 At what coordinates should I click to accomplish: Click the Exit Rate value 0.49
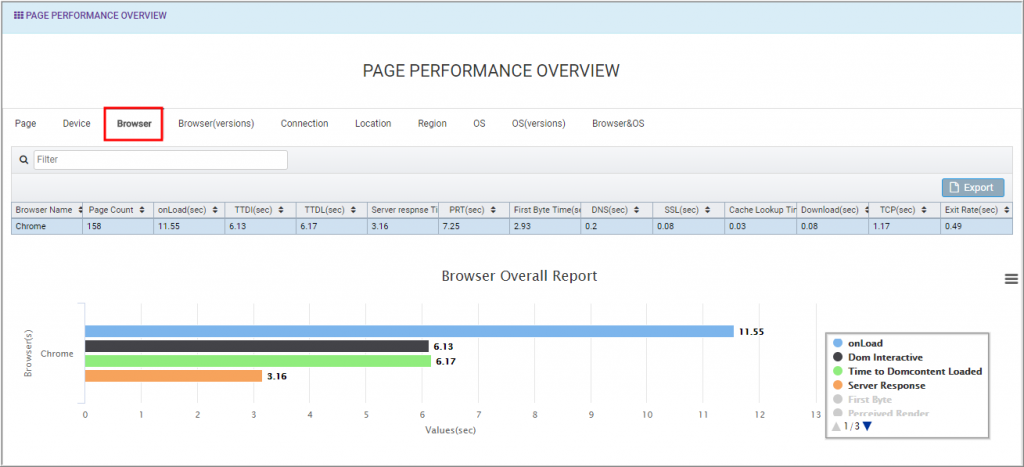point(976,227)
